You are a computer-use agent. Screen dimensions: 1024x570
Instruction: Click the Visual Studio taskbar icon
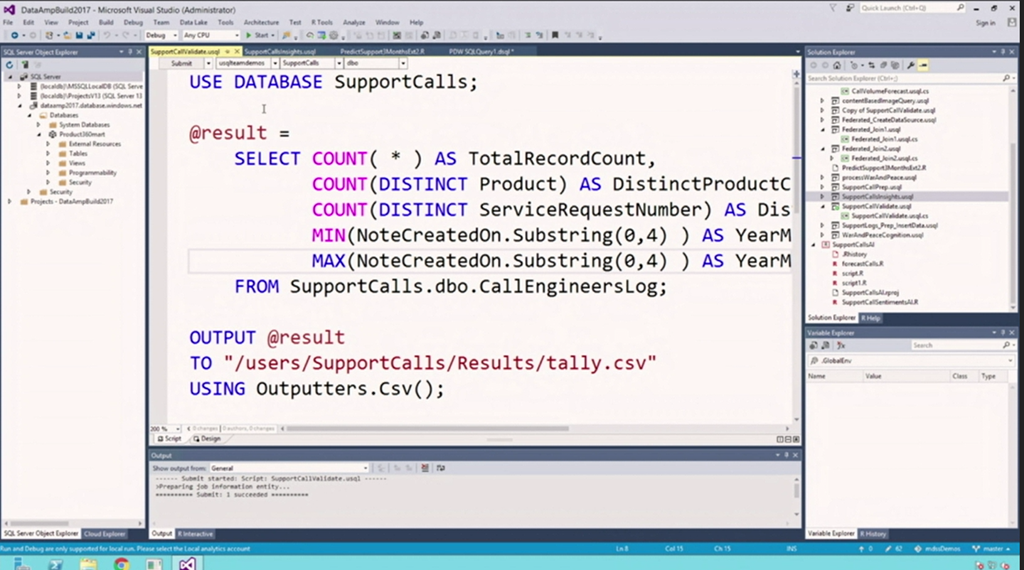click(187, 563)
